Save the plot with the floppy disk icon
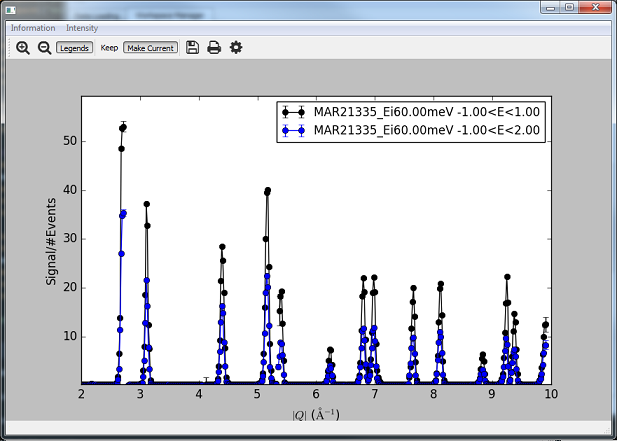This screenshot has width=617, height=441. click(193, 48)
